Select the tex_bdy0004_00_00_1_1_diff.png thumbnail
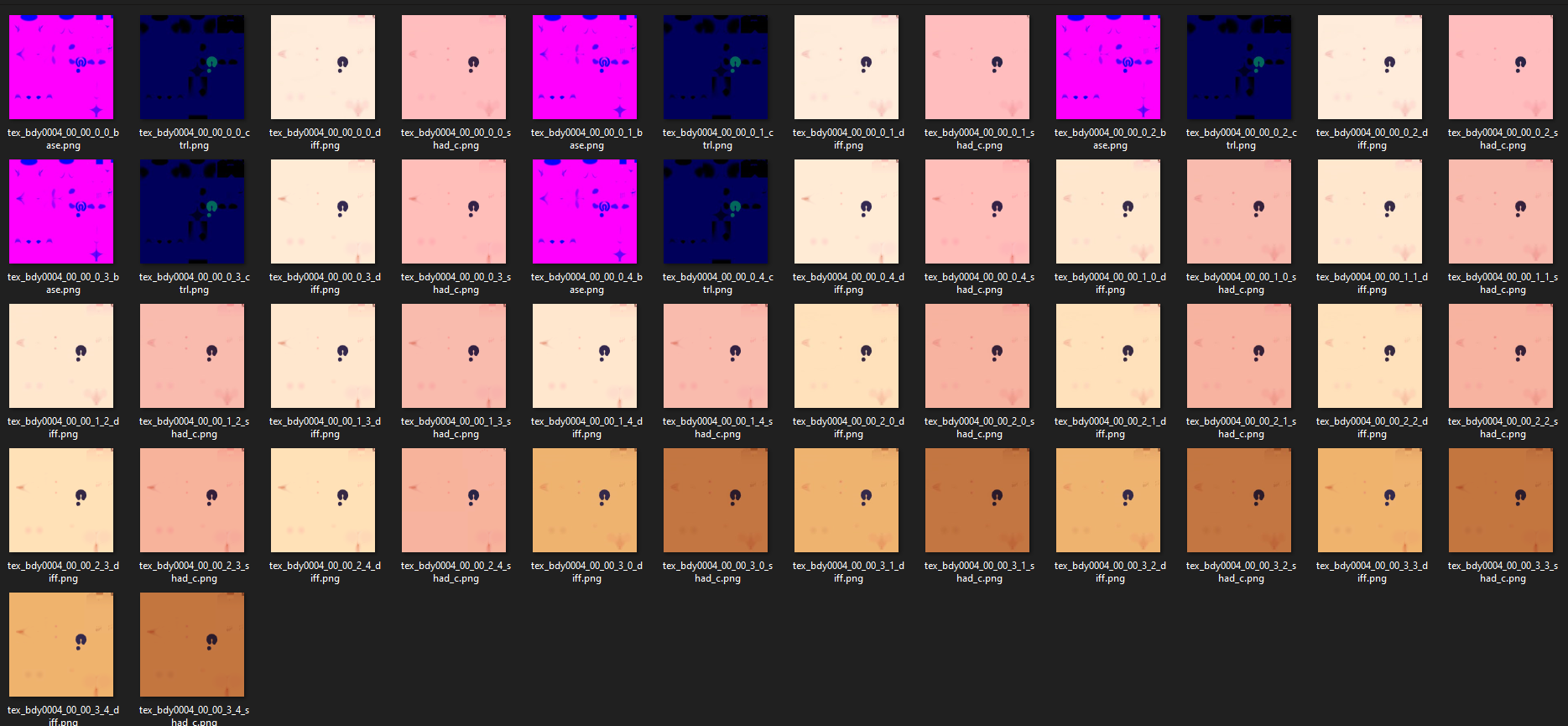 click(1370, 212)
